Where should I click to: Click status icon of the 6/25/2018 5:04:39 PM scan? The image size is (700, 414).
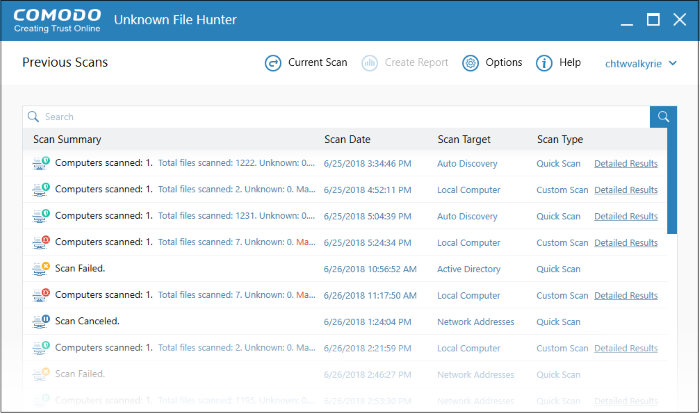(41, 216)
